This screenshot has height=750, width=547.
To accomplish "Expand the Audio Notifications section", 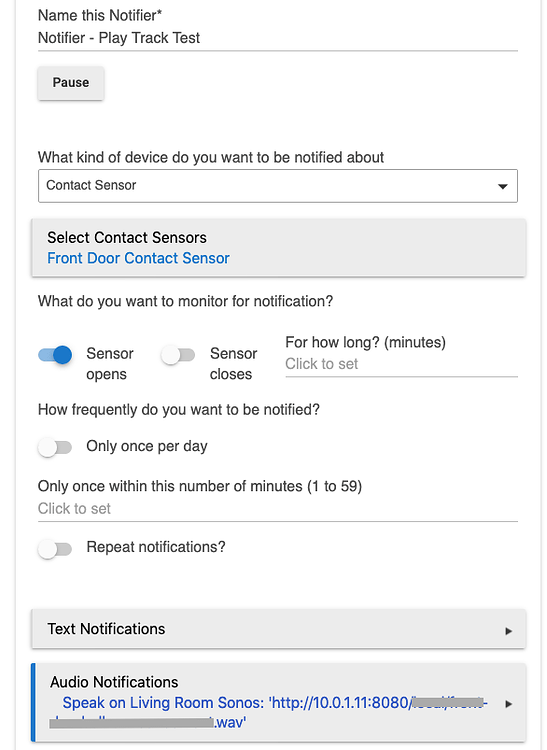I will pos(281,702).
